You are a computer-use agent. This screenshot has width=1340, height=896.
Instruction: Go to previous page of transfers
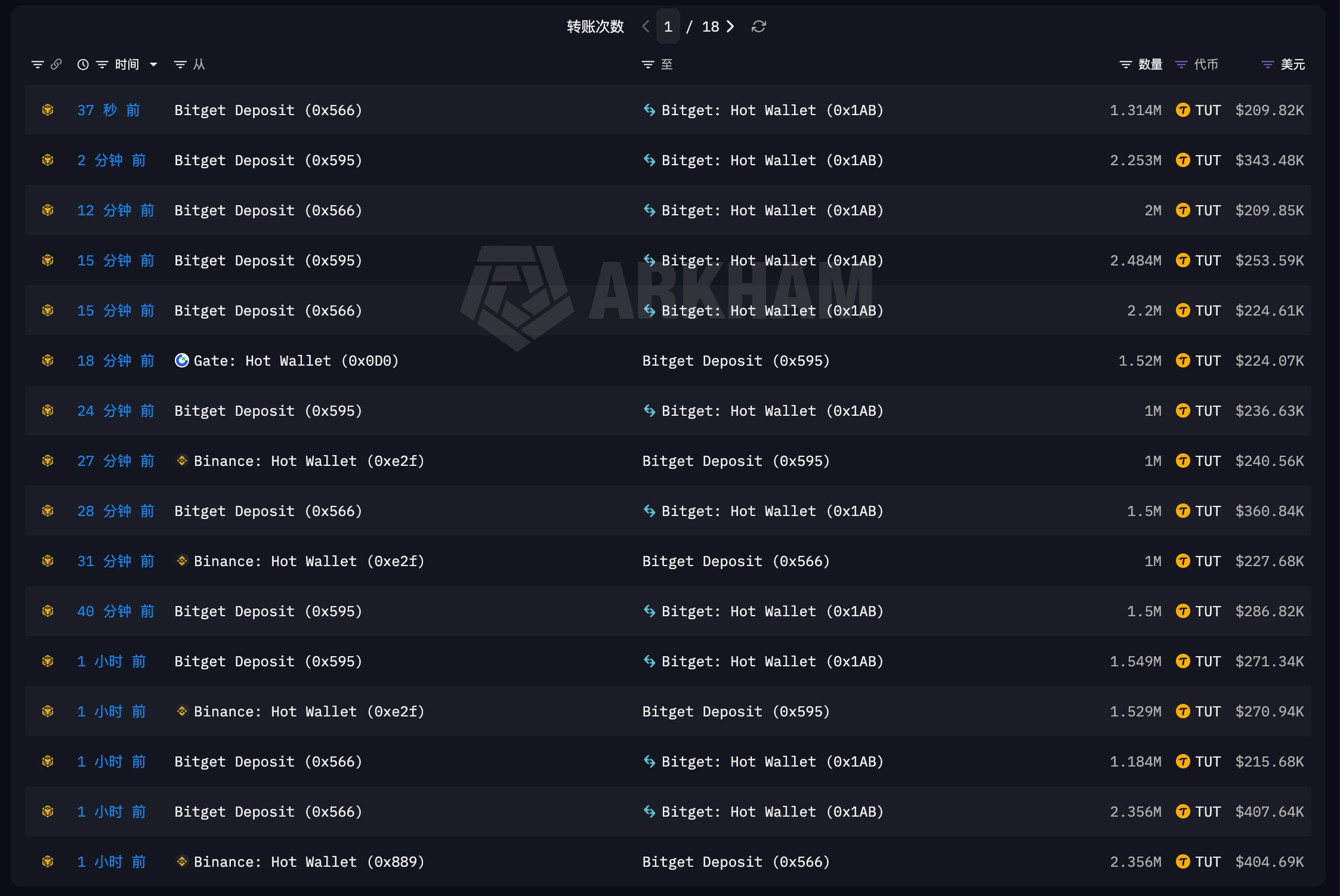pyautogui.click(x=646, y=27)
